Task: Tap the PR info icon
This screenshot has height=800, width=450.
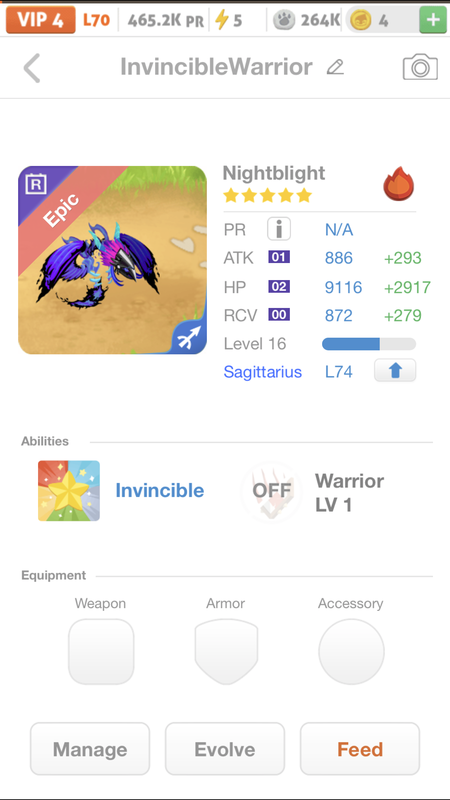Action: pos(279,229)
